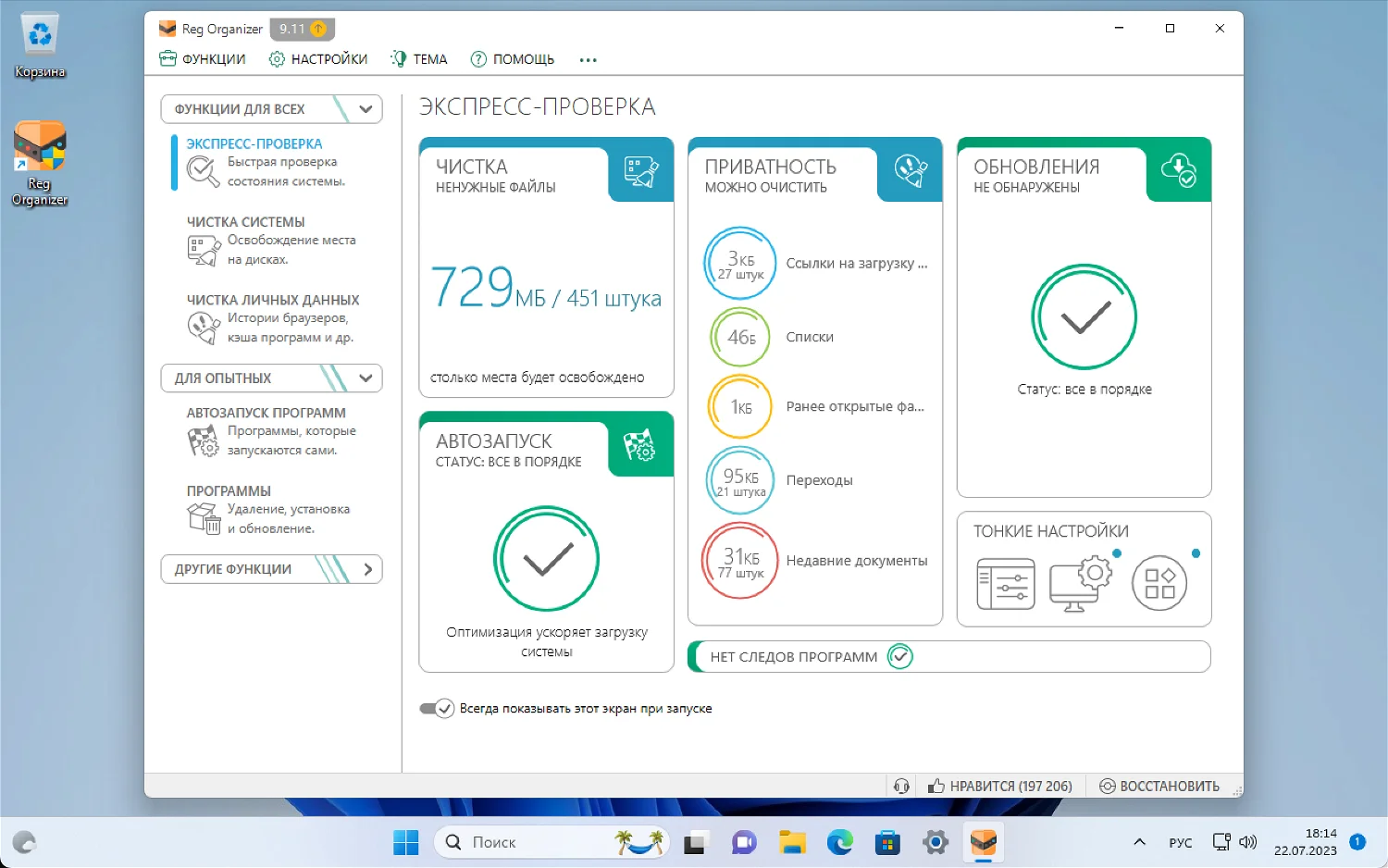Toggle "Всегда показывать этот экран при запуске" switch

(x=437, y=709)
